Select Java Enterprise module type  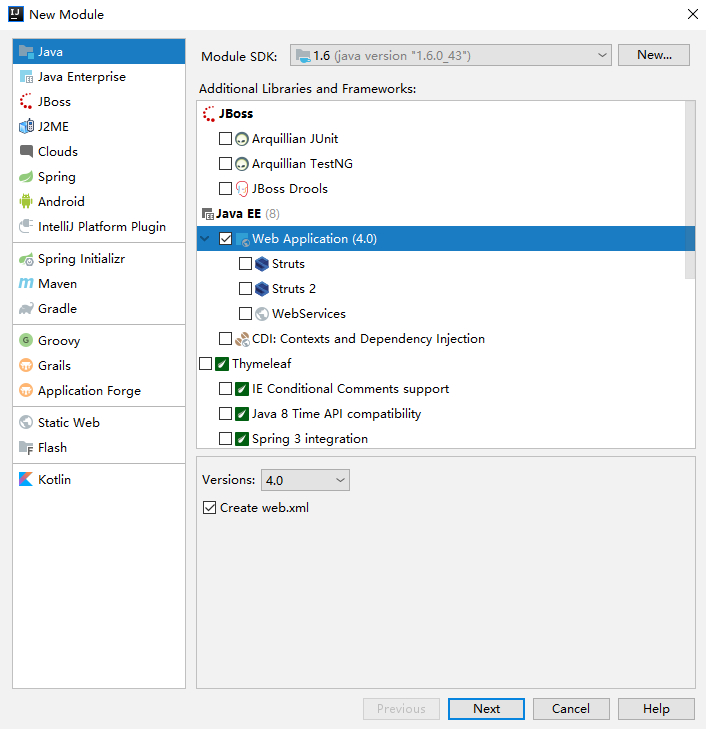(x=81, y=77)
